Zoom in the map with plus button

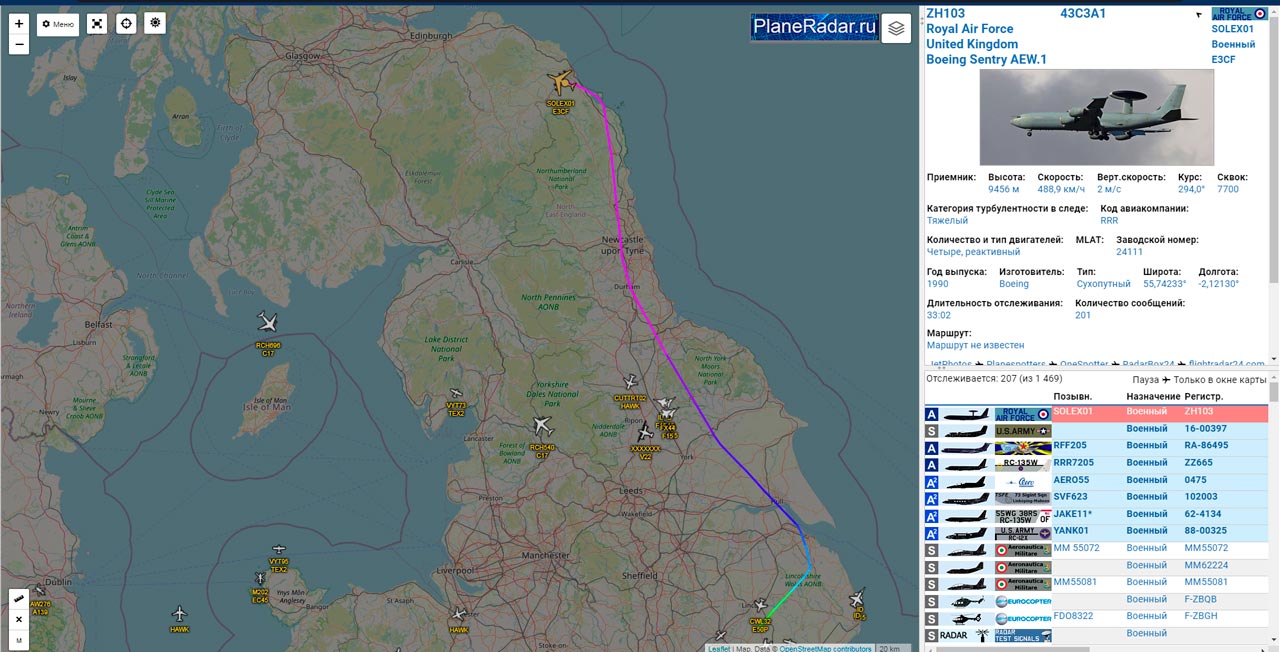click(19, 23)
